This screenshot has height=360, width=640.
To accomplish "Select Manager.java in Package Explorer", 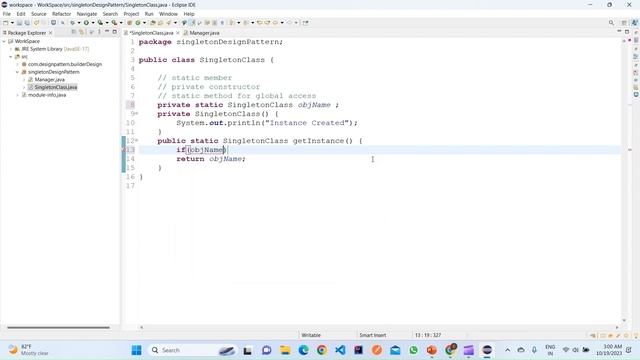I will [x=49, y=80].
